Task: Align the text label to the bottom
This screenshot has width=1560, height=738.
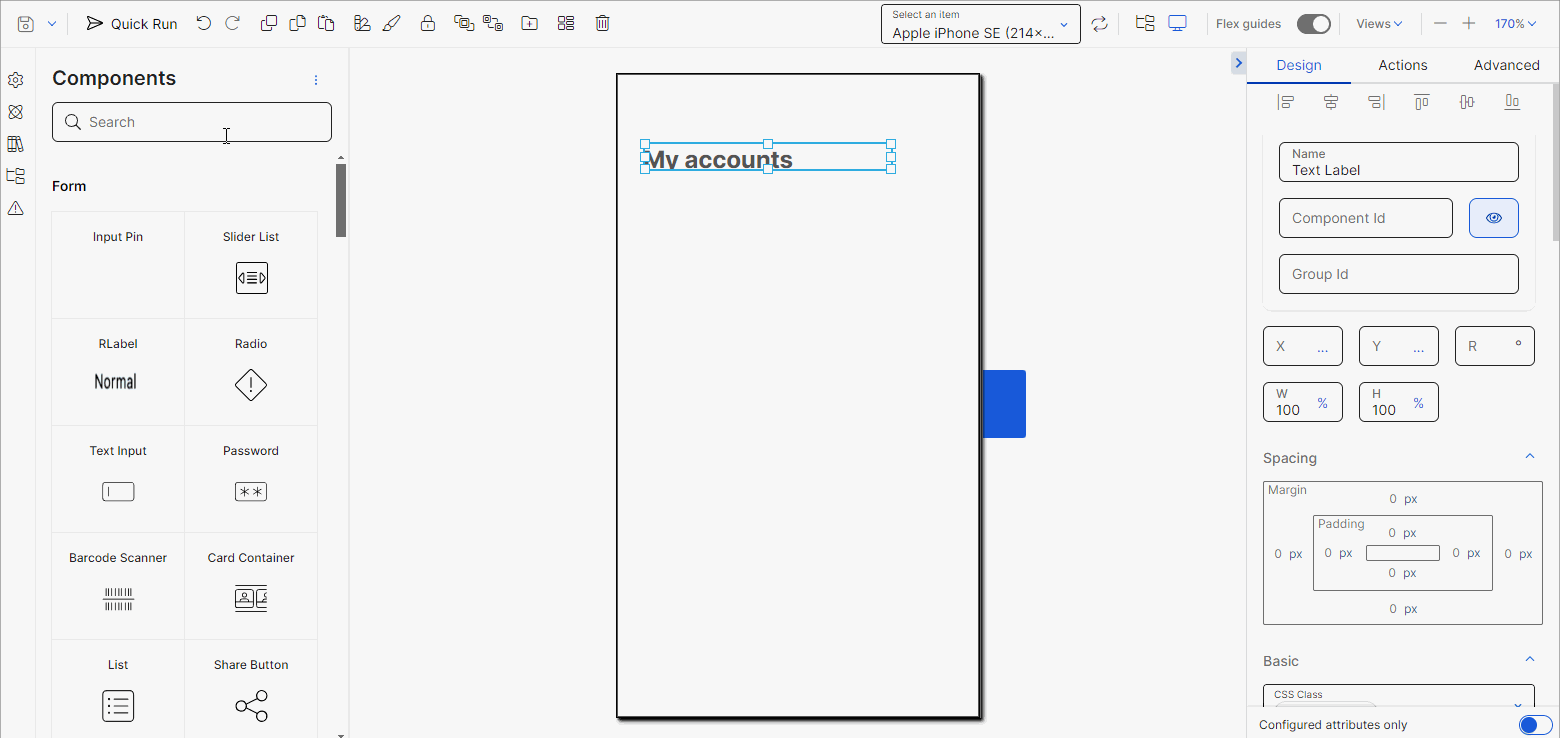Action: pyautogui.click(x=1512, y=101)
